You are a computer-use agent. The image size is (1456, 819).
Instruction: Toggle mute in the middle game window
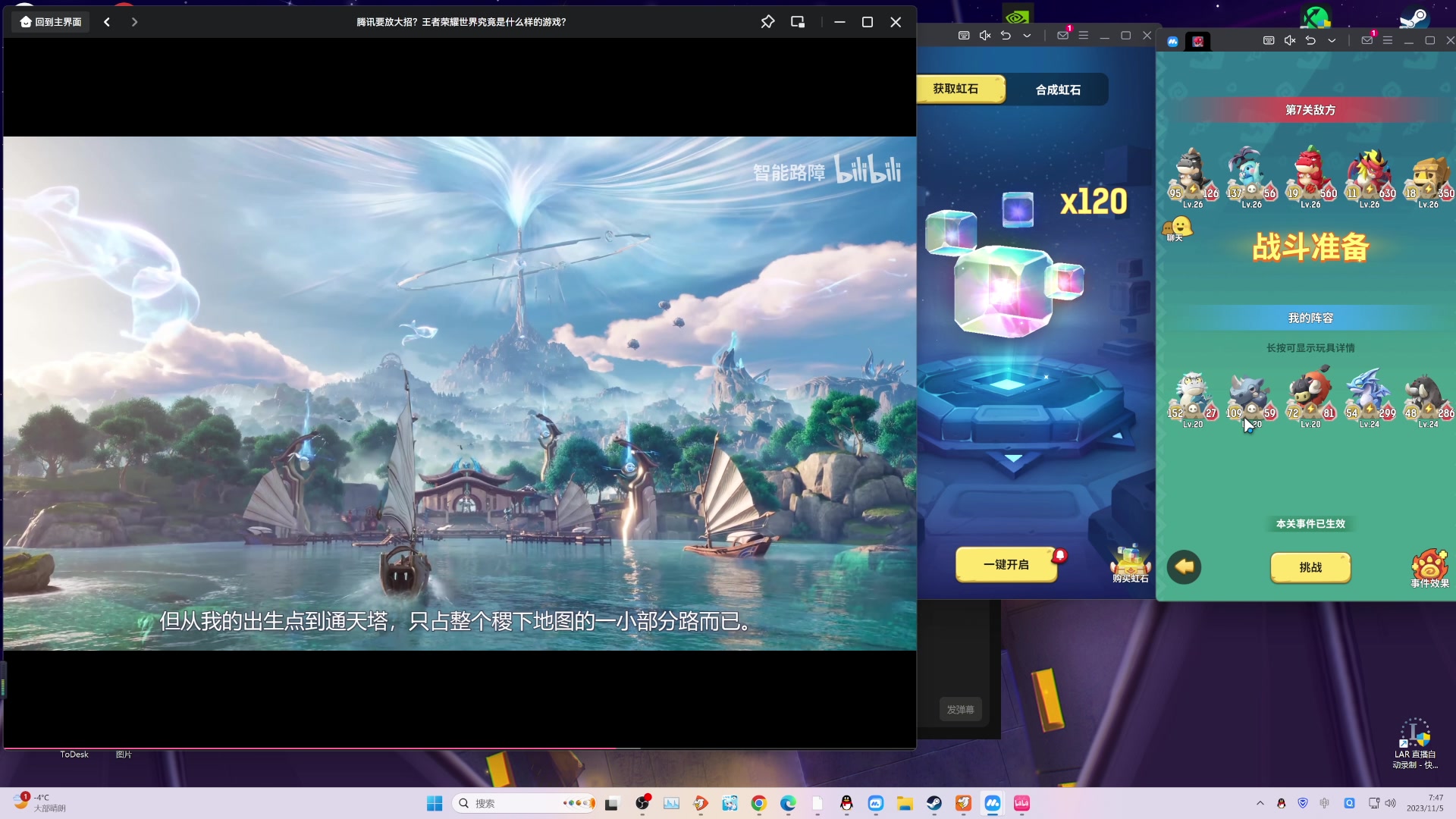[x=985, y=36]
